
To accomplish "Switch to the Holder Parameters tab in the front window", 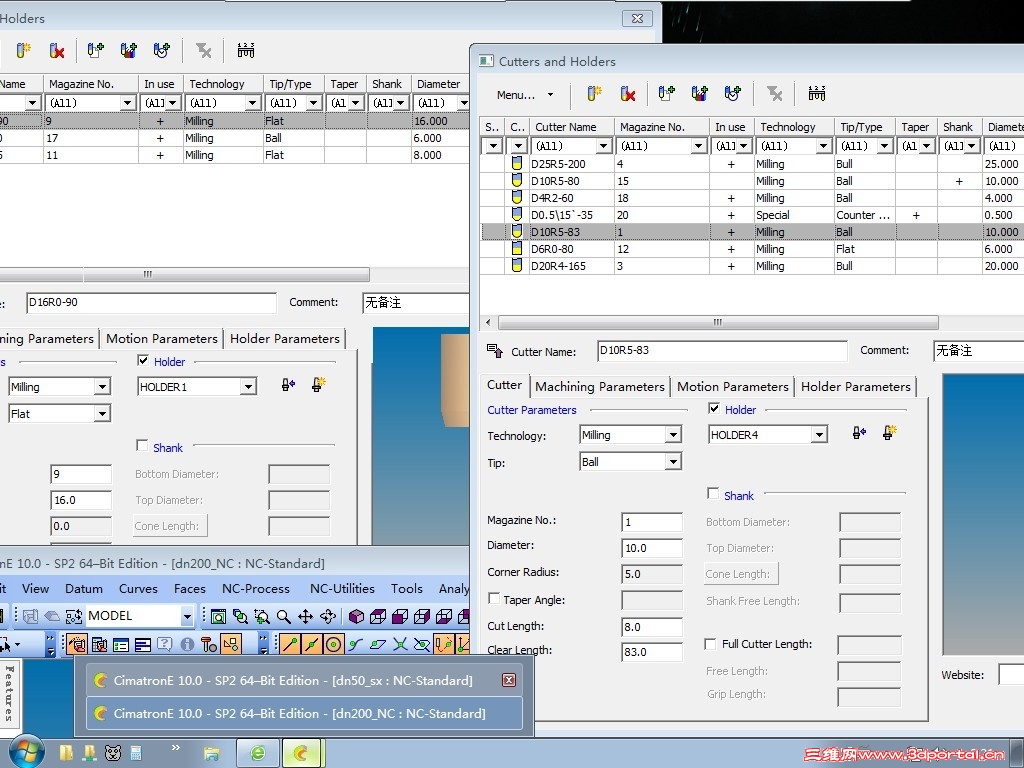I will (x=856, y=387).
